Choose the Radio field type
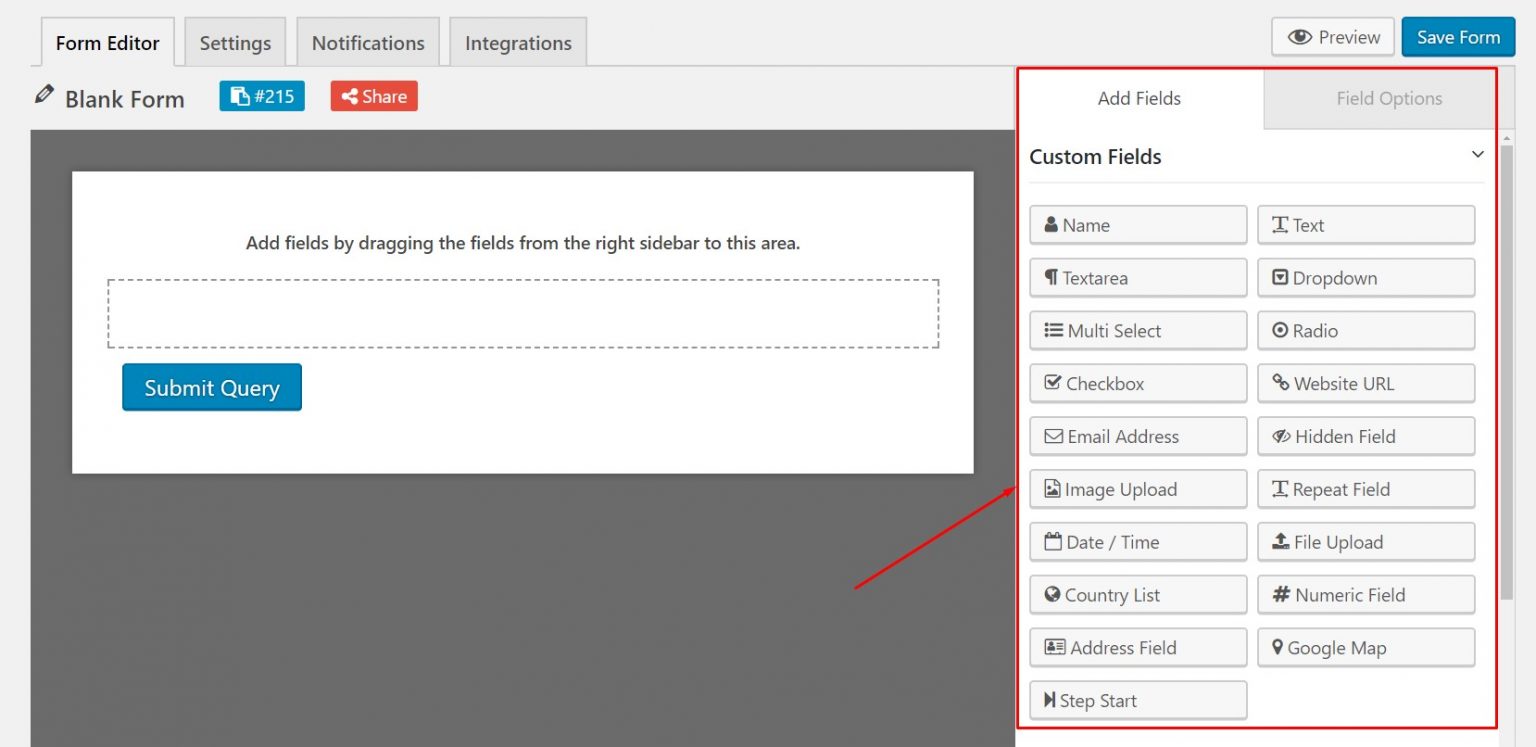 click(1282, 330)
